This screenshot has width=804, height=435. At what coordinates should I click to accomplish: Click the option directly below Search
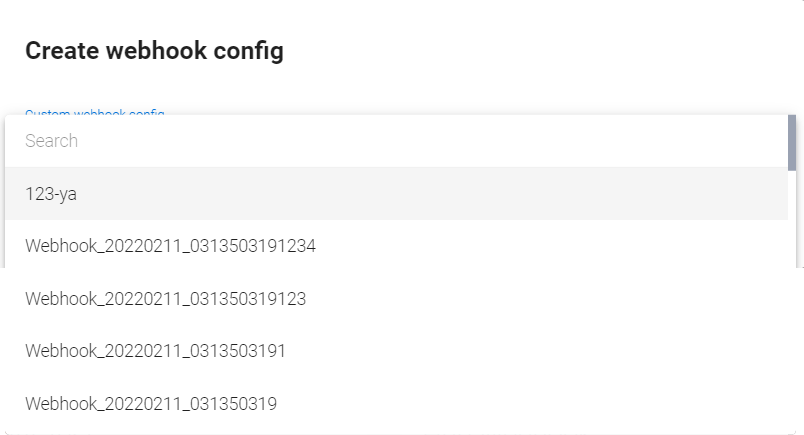pyautogui.click(x=395, y=194)
